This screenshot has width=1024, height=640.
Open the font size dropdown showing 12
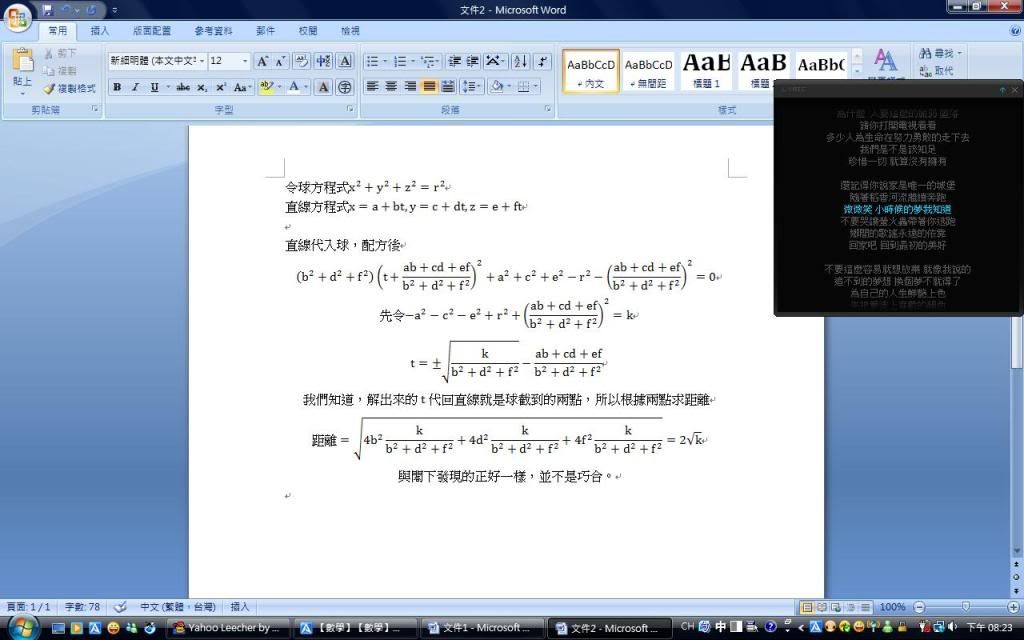coord(245,61)
